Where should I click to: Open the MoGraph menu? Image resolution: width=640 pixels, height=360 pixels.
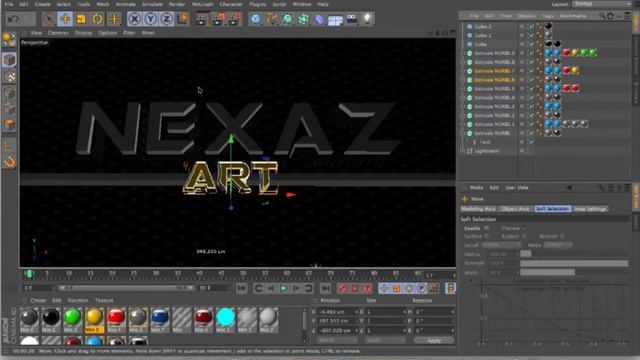[x=202, y=4]
